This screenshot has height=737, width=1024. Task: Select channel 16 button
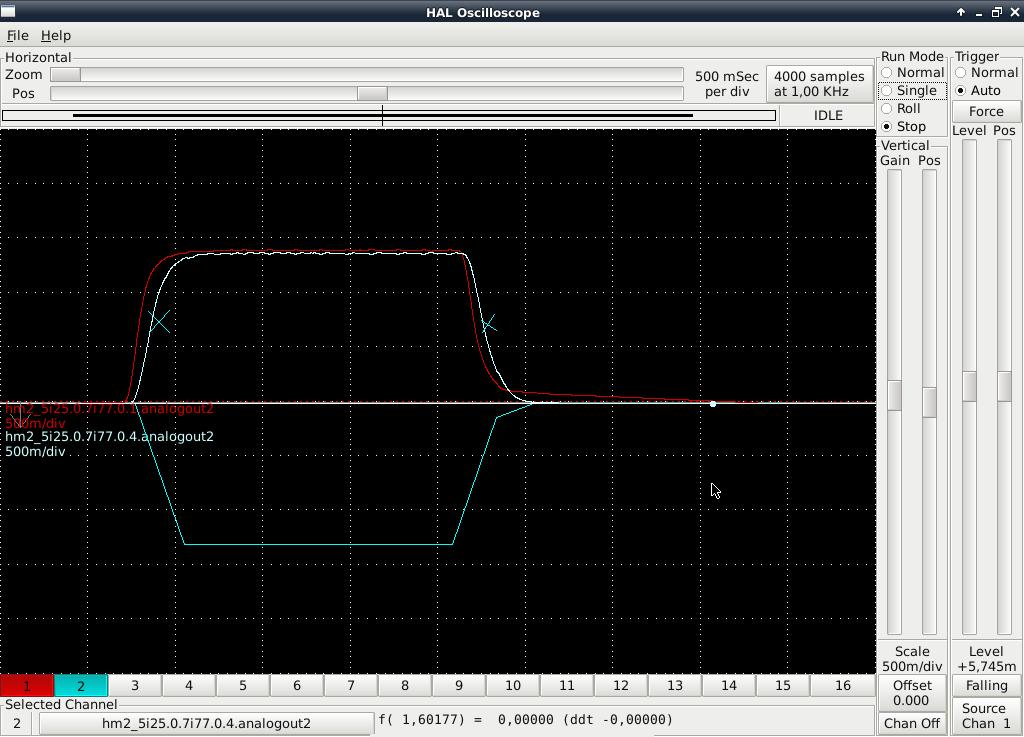coord(843,685)
